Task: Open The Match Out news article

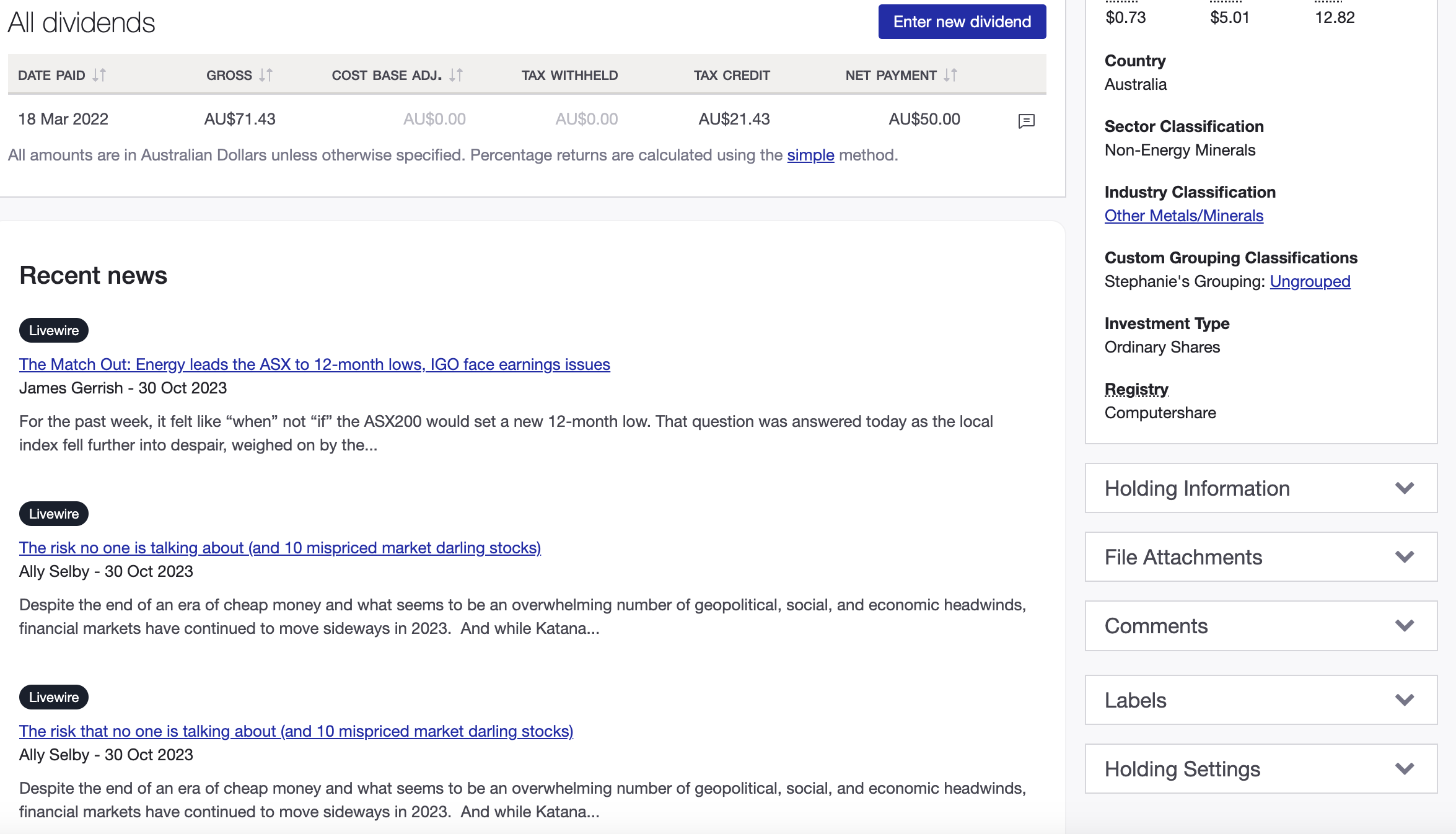Action: [314, 364]
